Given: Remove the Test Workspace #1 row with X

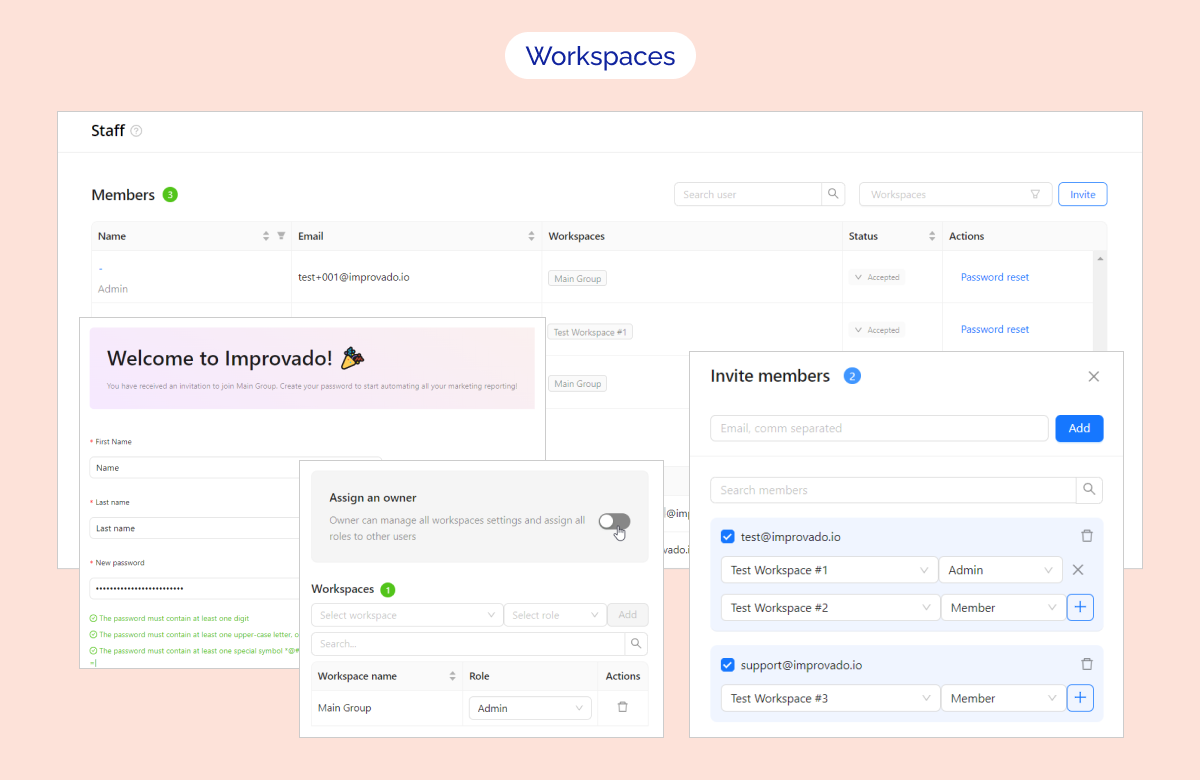Looking at the screenshot, I should [x=1078, y=570].
